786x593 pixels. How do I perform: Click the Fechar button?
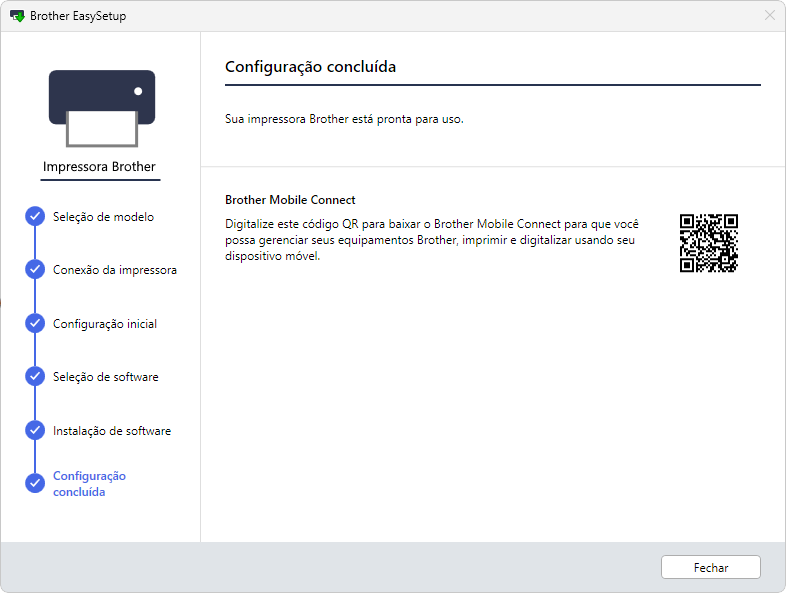[710, 567]
